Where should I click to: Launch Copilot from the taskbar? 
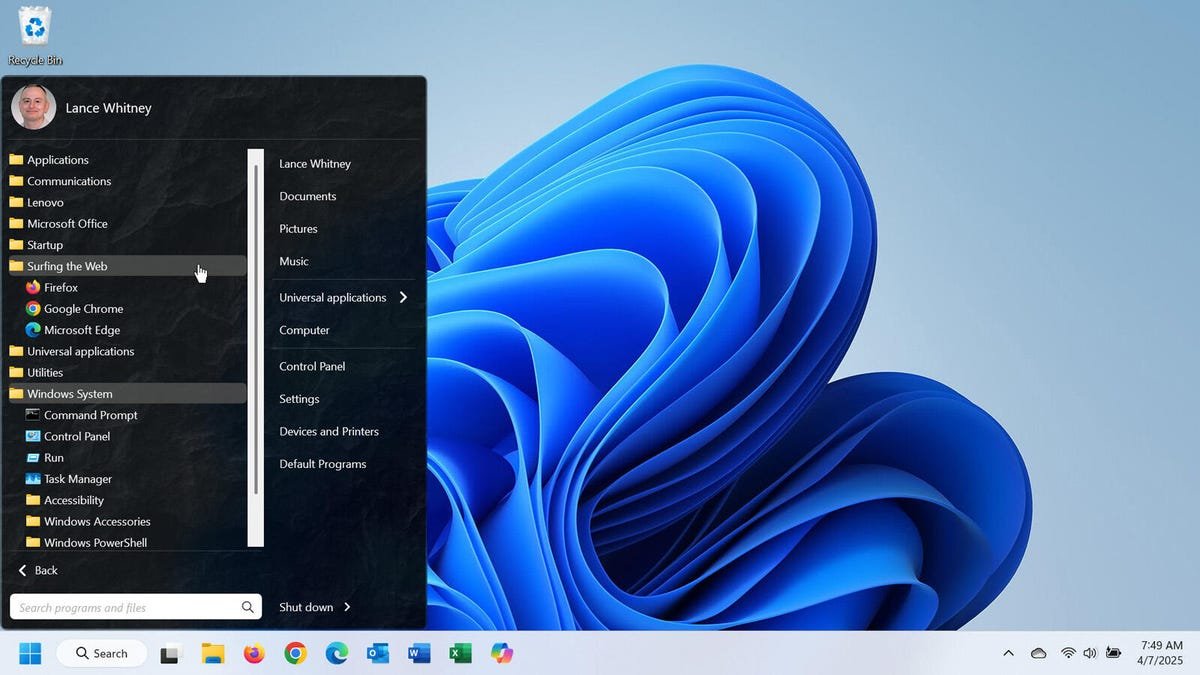tap(501, 653)
